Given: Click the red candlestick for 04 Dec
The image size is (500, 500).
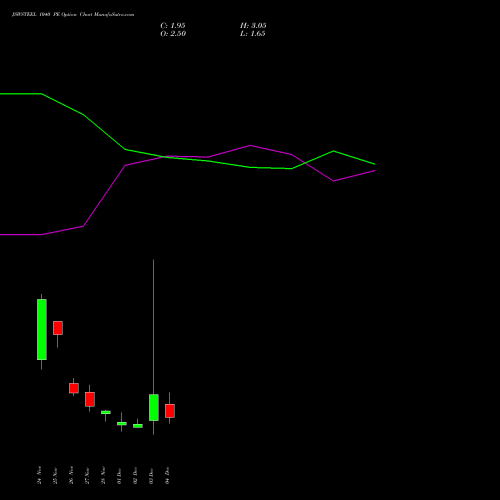Looking at the screenshot, I should (x=170, y=411).
